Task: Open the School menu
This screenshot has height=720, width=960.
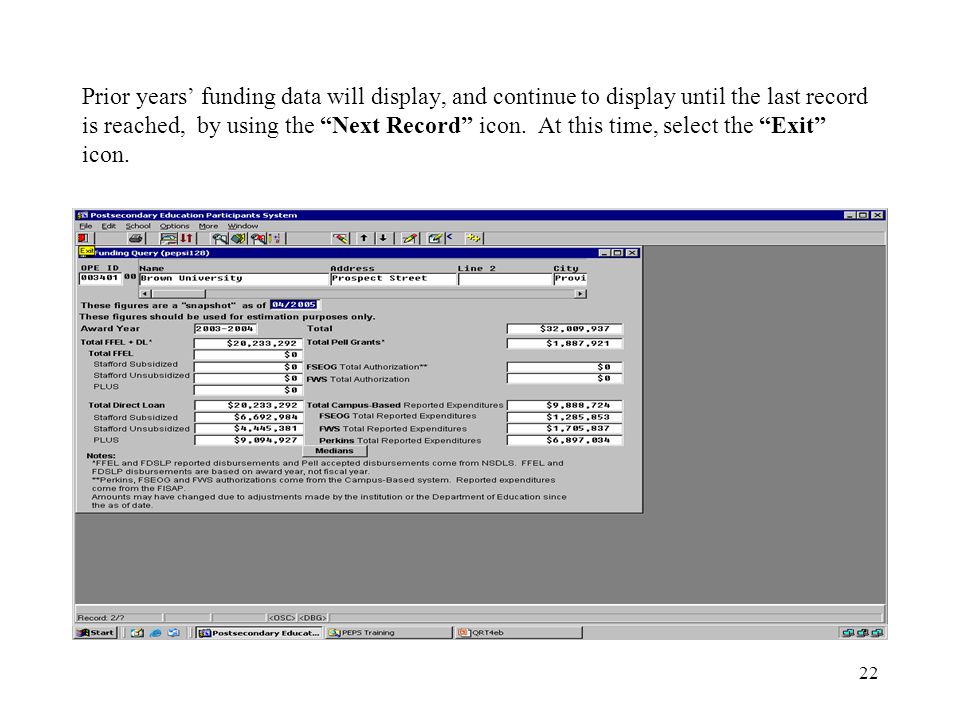Action: (138, 226)
